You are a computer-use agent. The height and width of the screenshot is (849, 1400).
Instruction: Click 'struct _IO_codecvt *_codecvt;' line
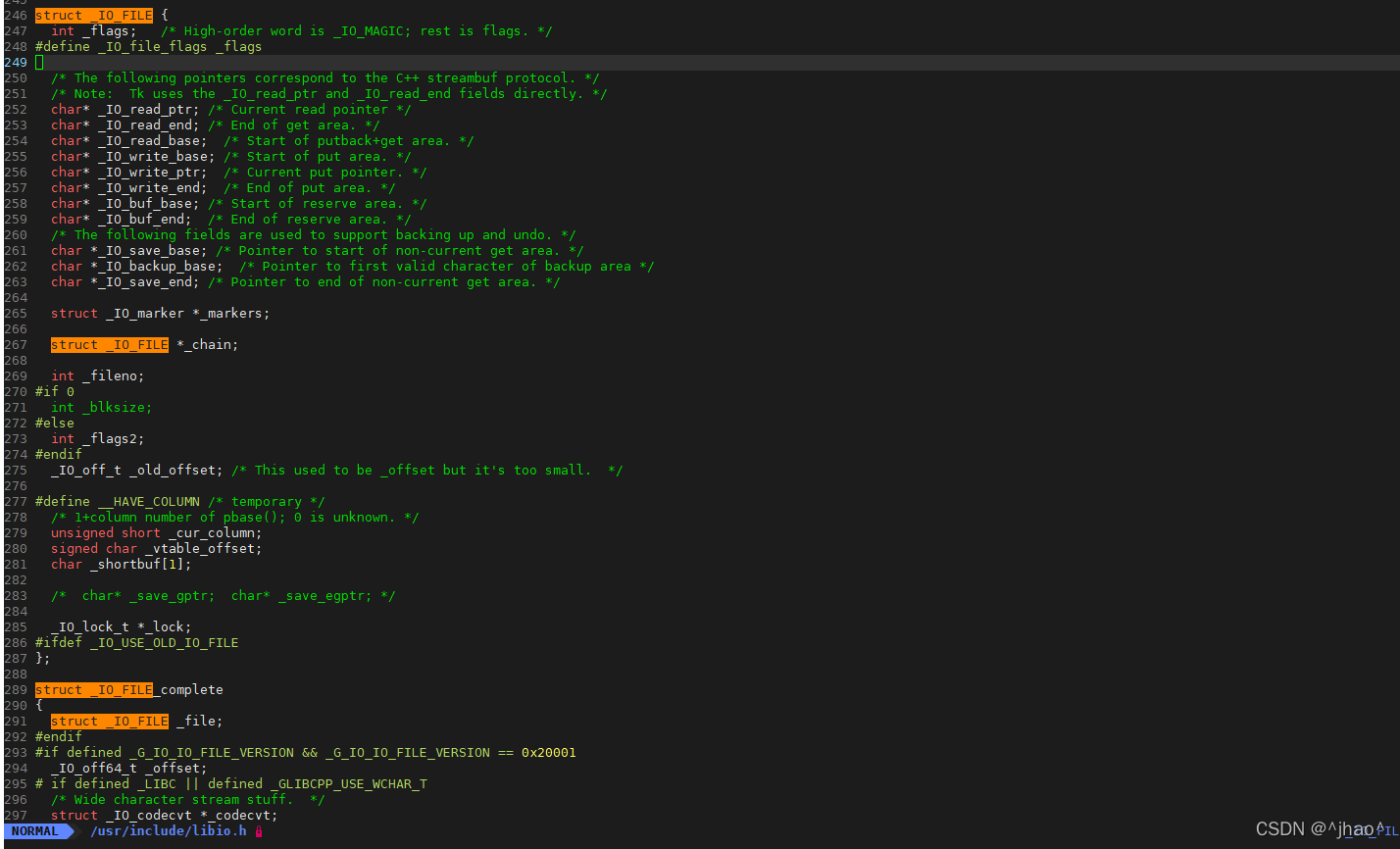click(x=165, y=816)
